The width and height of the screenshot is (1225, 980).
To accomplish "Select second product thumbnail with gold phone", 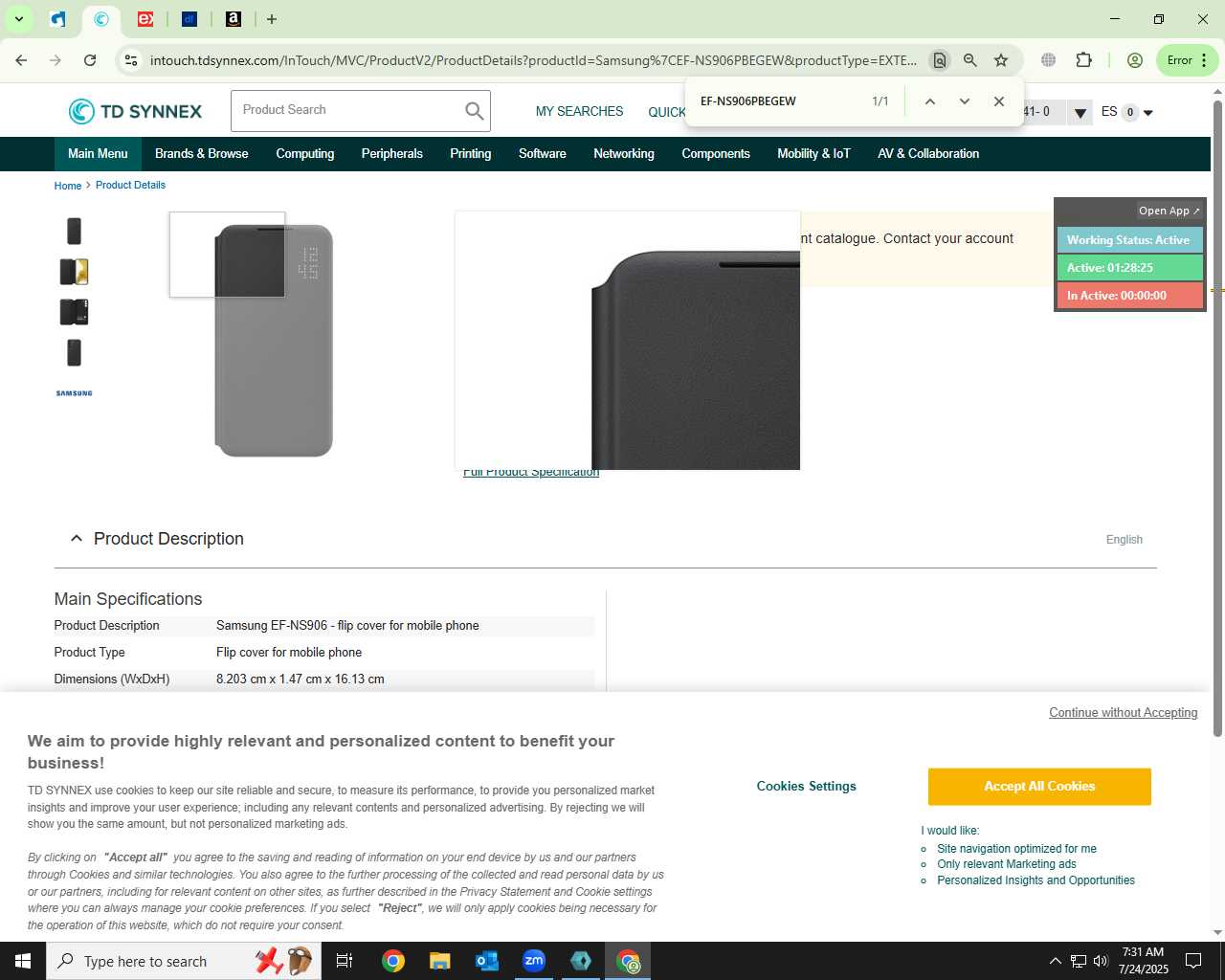I will pyautogui.click(x=74, y=272).
